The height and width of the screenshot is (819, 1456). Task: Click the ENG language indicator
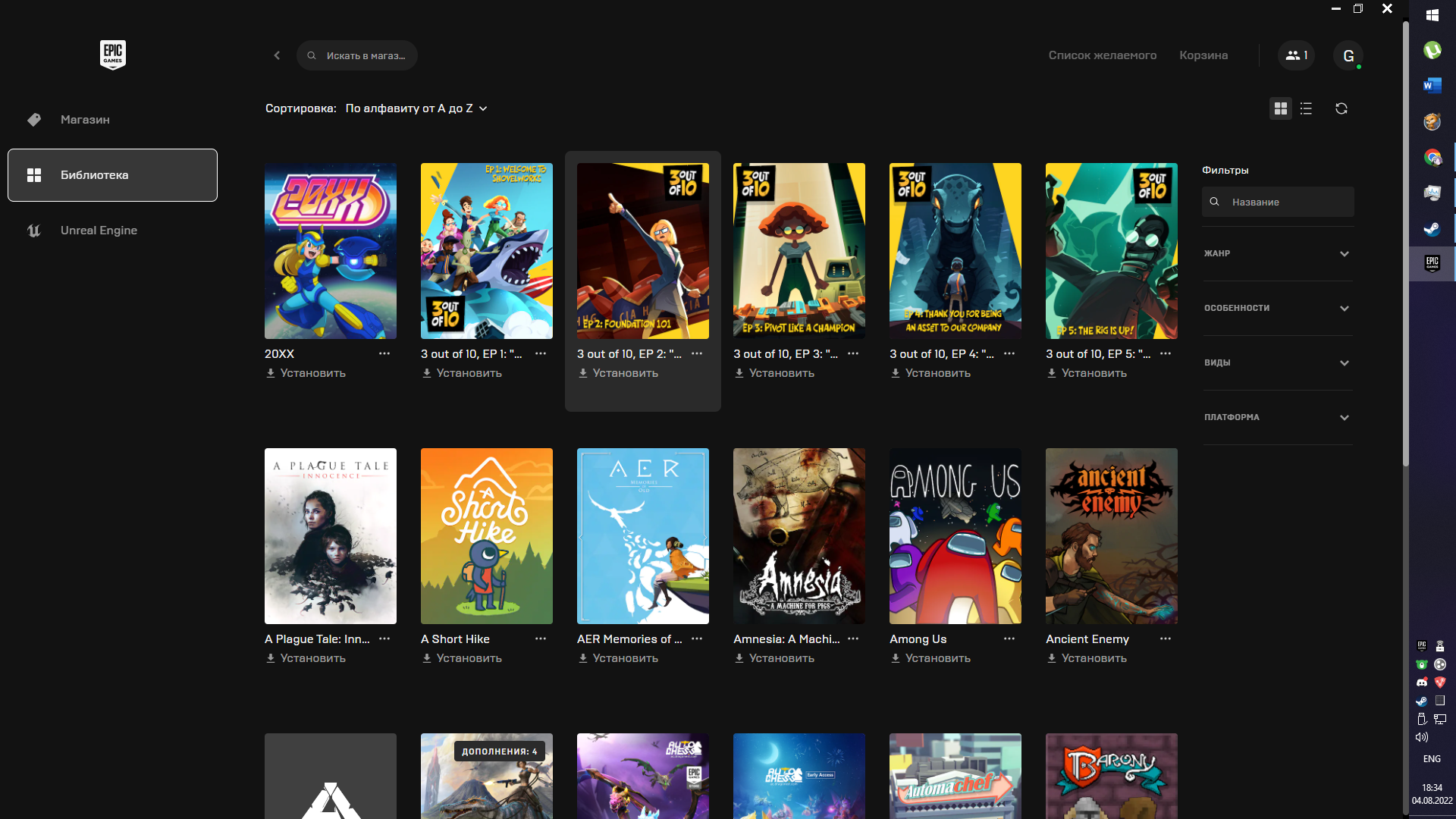1432,759
